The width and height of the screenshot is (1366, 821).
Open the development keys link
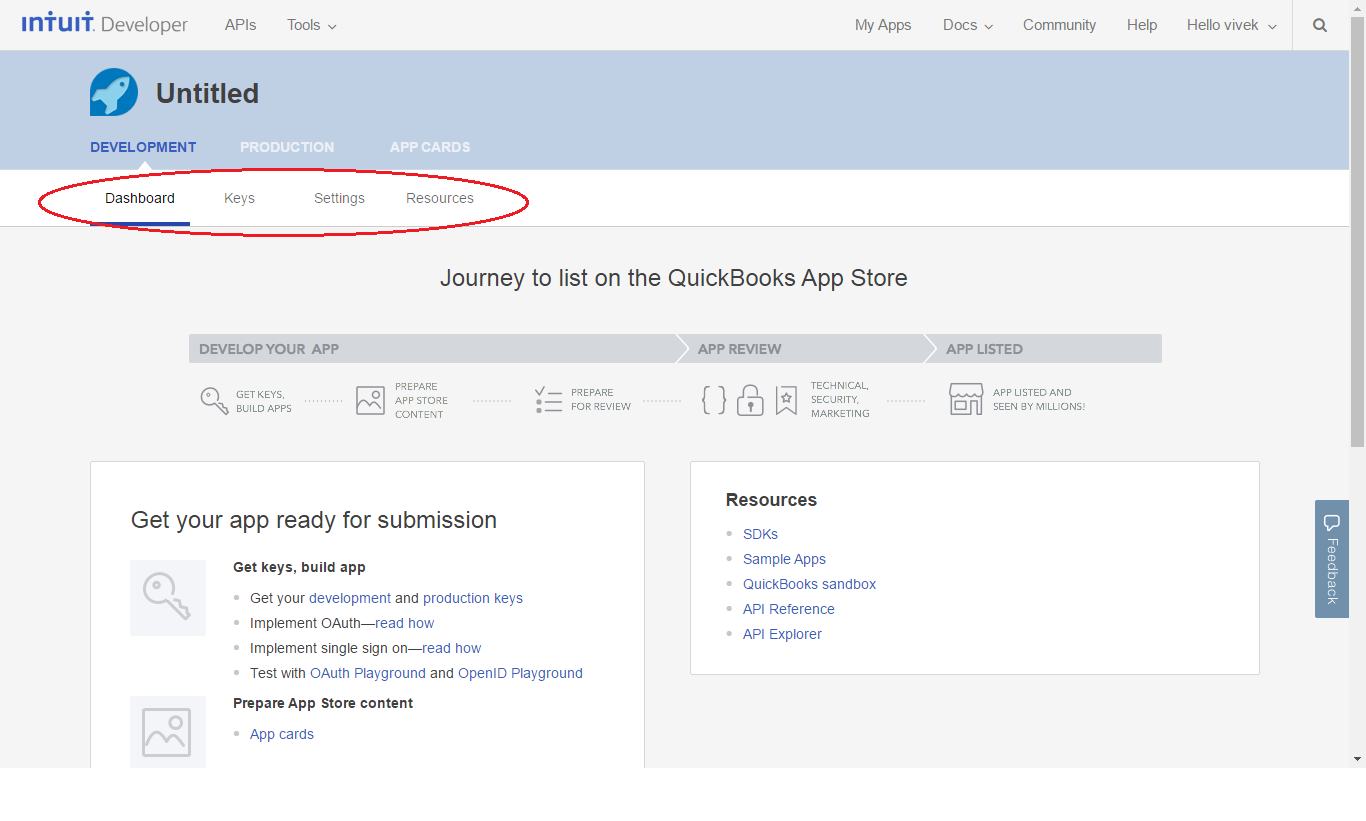pos(350,598)
